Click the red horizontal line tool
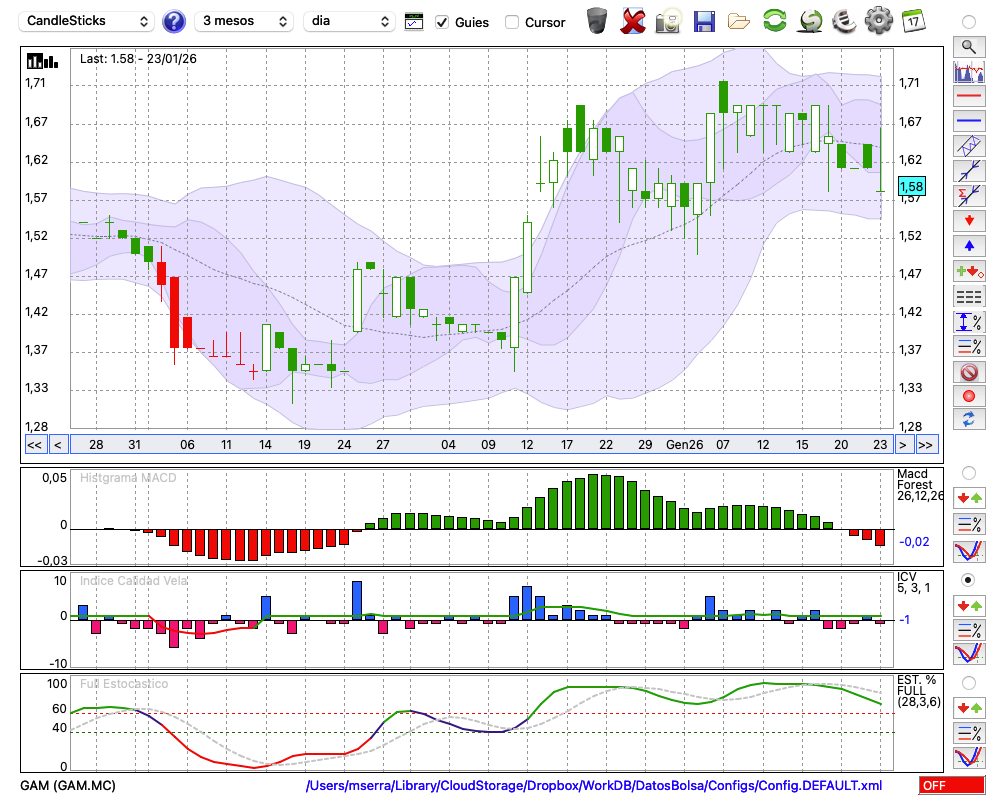 pos(968,97)
